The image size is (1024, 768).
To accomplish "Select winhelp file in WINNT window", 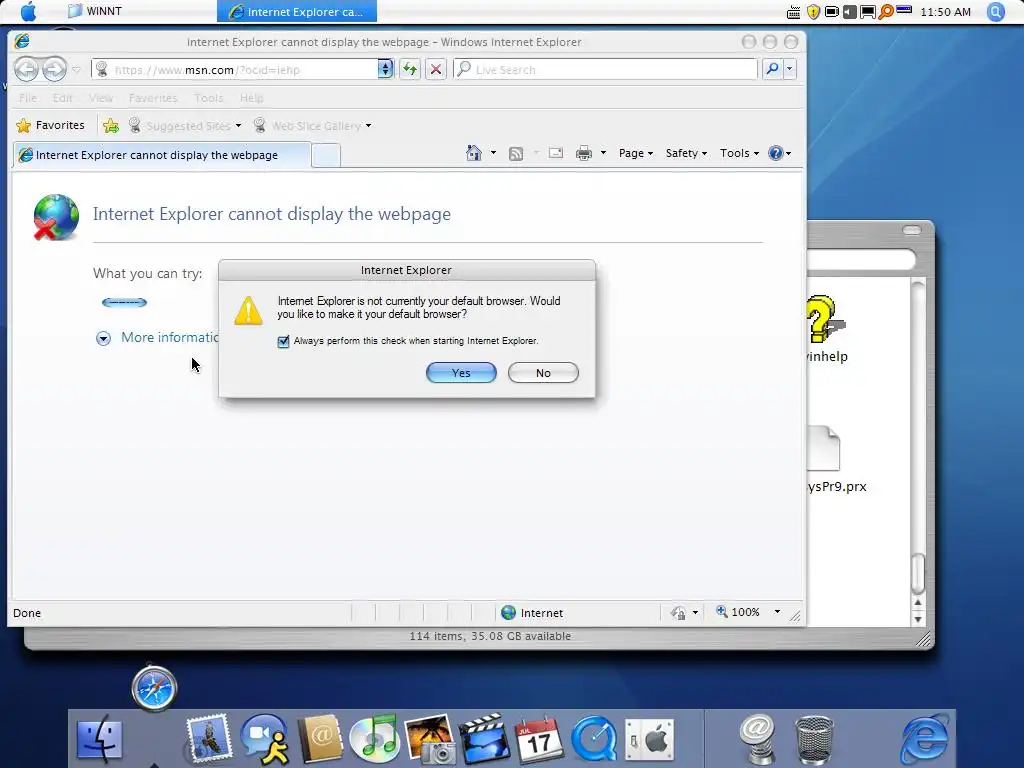I will click(827, 329).
